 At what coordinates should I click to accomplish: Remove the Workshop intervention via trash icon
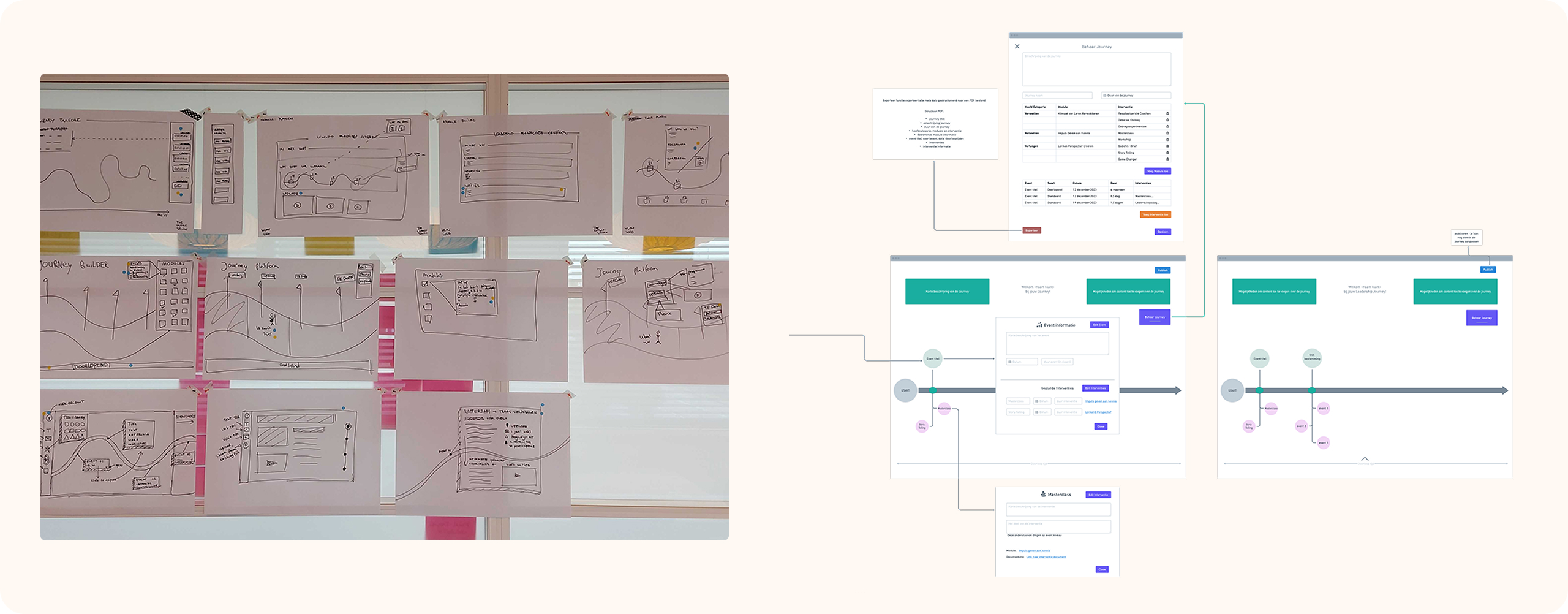pyautogui.click(x=1167, y=140)
